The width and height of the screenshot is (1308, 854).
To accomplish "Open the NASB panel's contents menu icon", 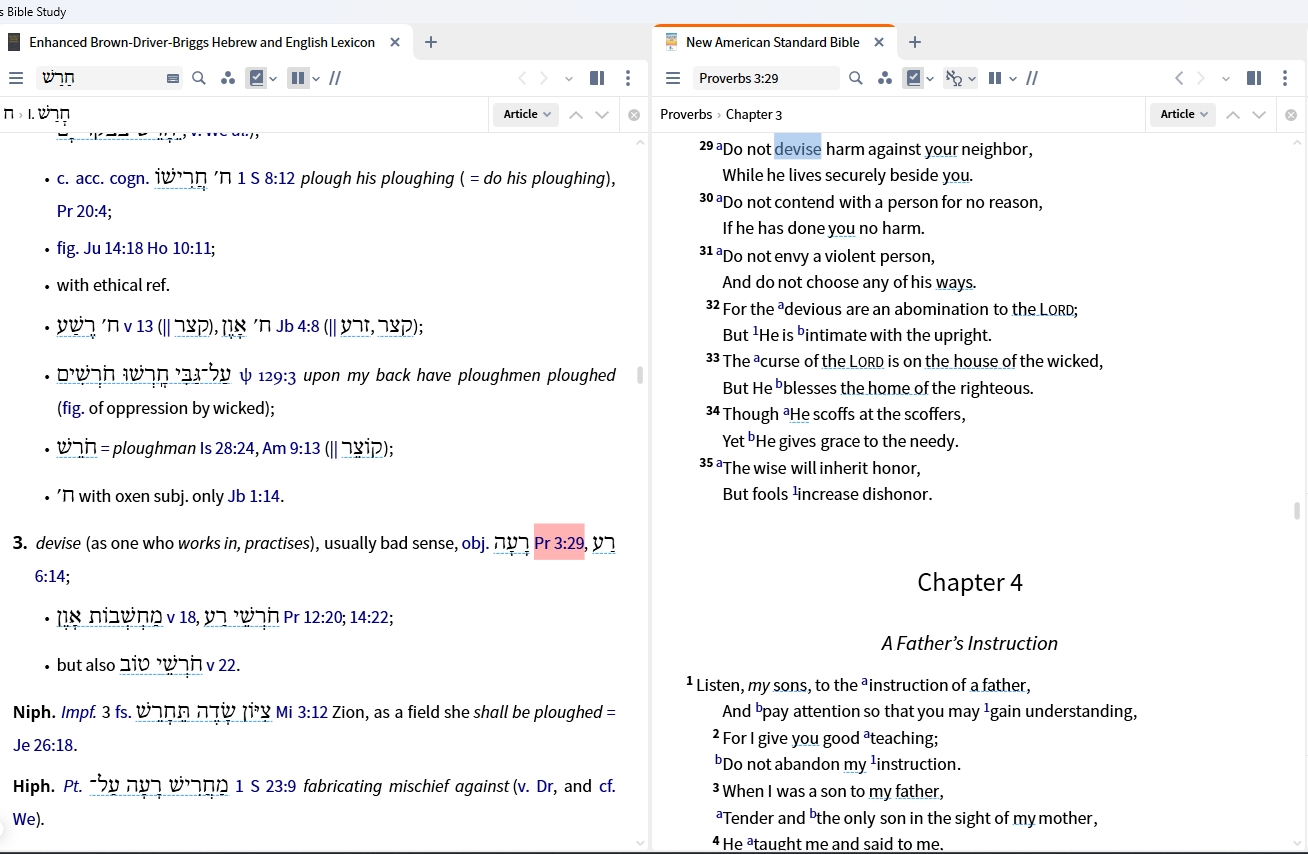I will click(x=673, y=78).
